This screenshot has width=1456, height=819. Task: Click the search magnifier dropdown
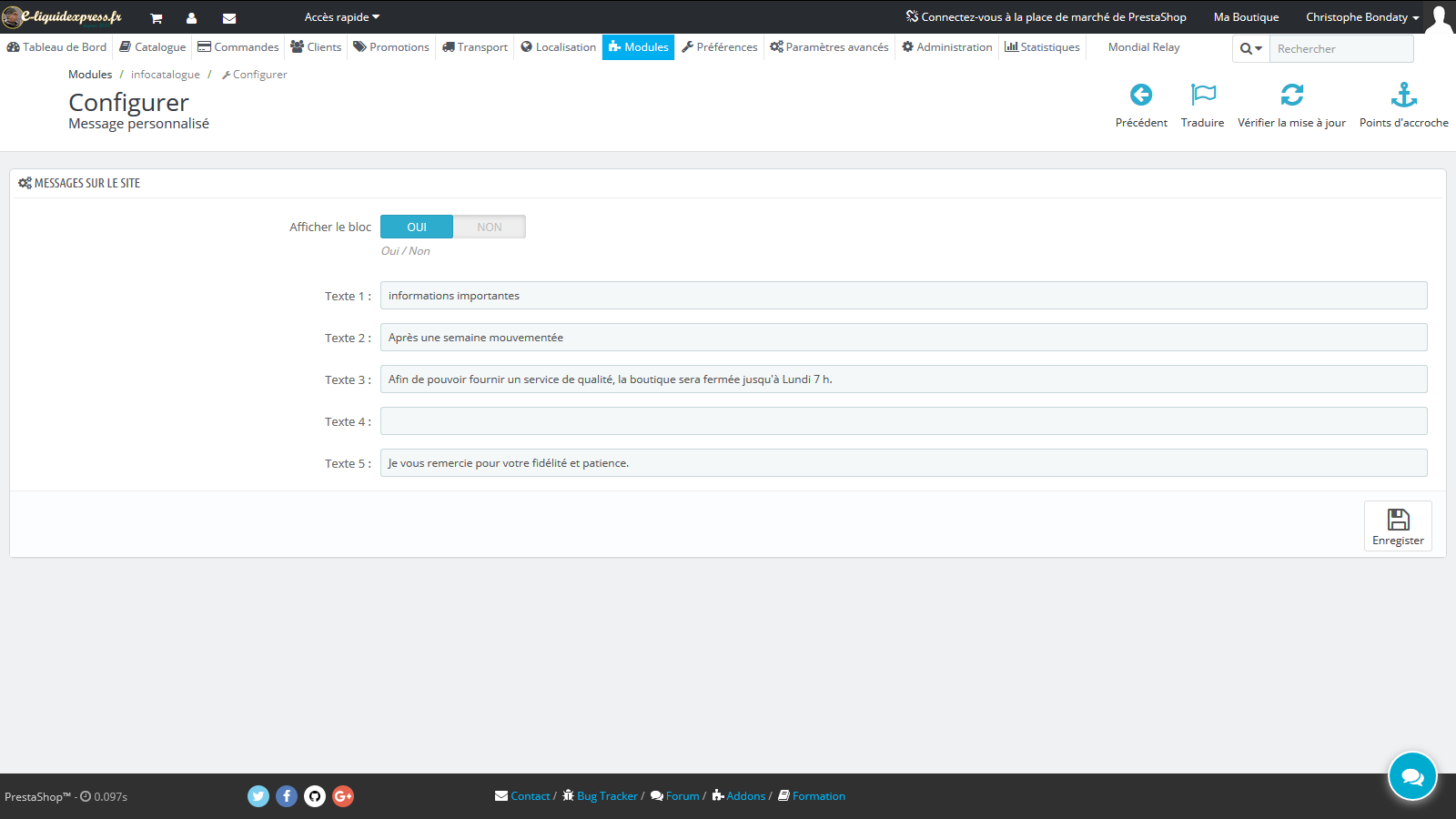click(1251, 49)
